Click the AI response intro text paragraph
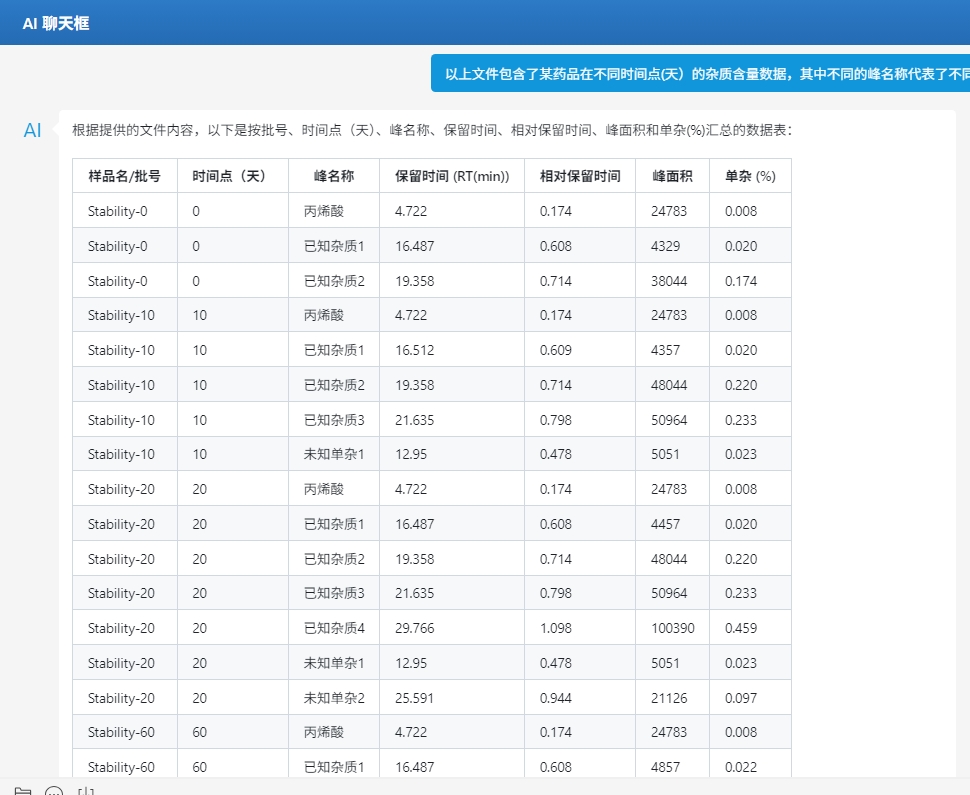 (432, 130)
